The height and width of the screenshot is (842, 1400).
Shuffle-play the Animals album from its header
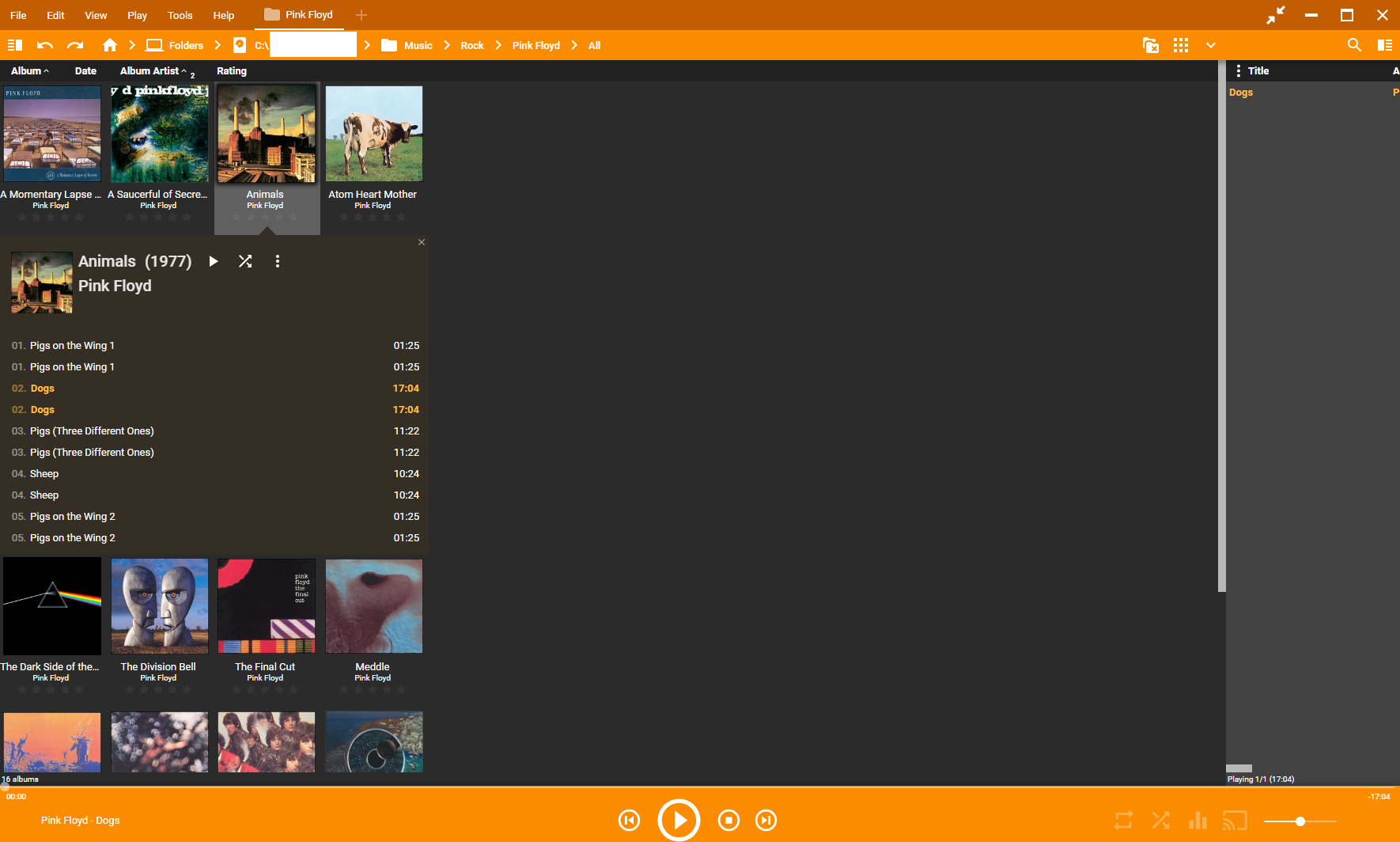pos(245,261)
